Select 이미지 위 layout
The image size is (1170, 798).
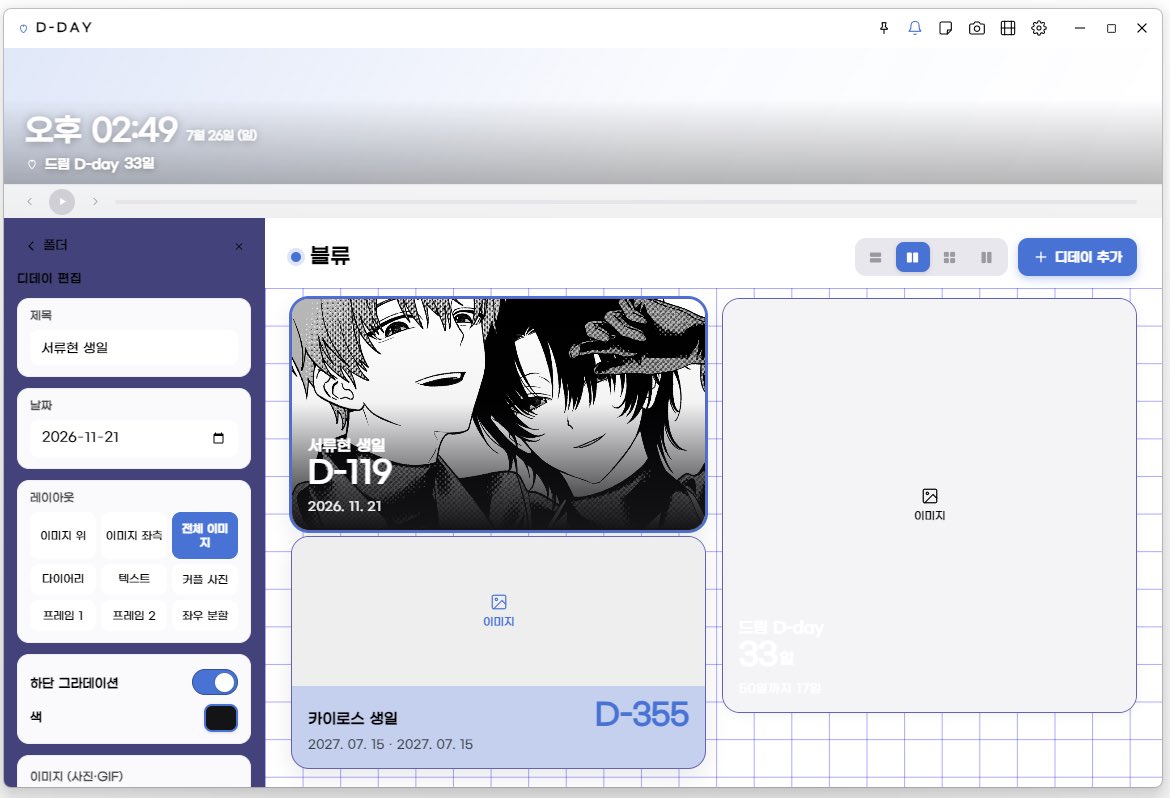click(63, 535)
